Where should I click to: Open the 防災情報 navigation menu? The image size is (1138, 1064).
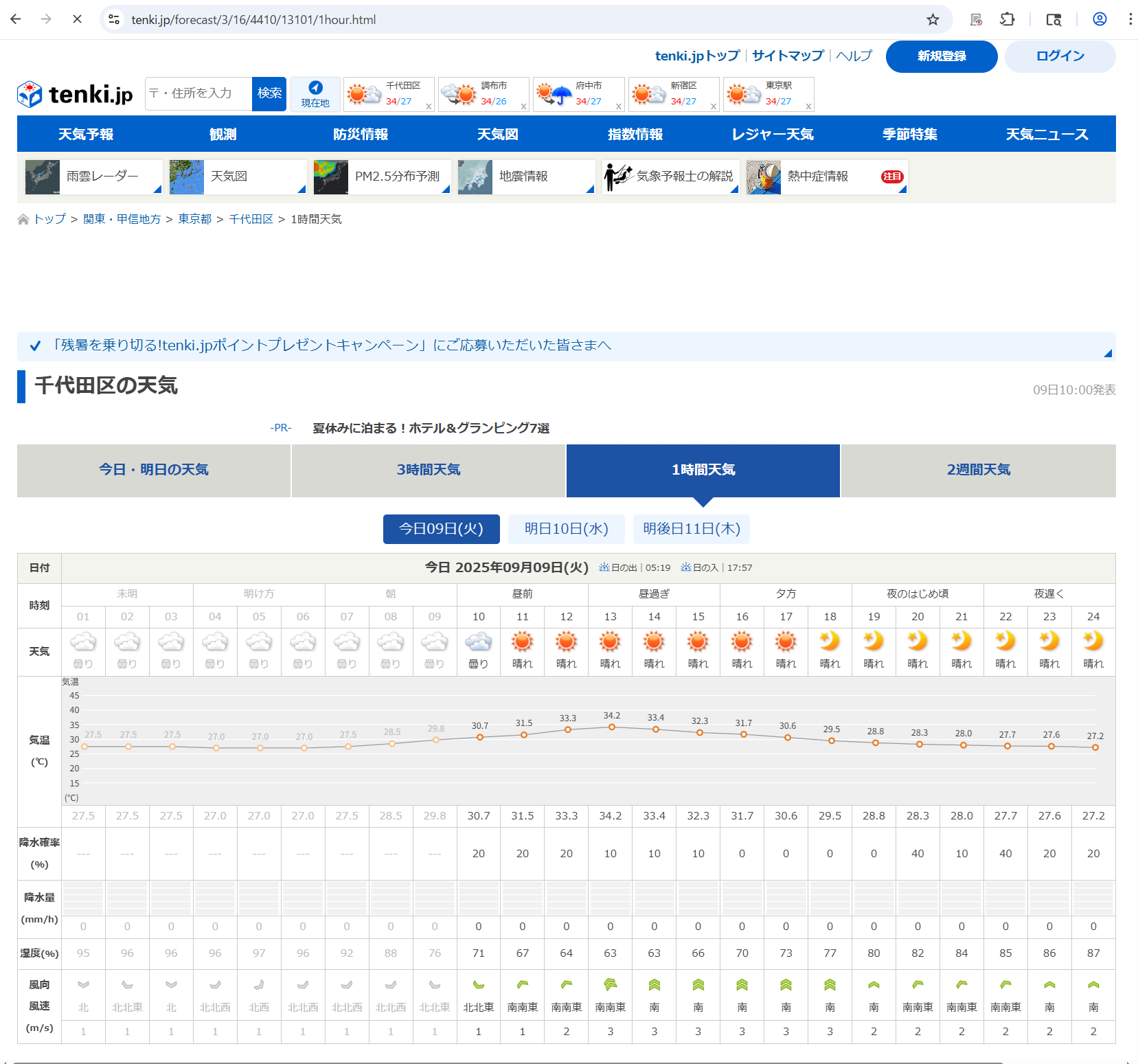tap(361, 135)
